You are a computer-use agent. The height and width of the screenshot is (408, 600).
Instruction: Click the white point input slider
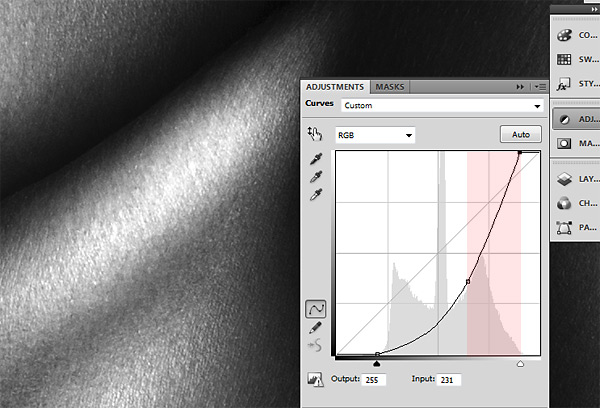[x=520, y=364]
